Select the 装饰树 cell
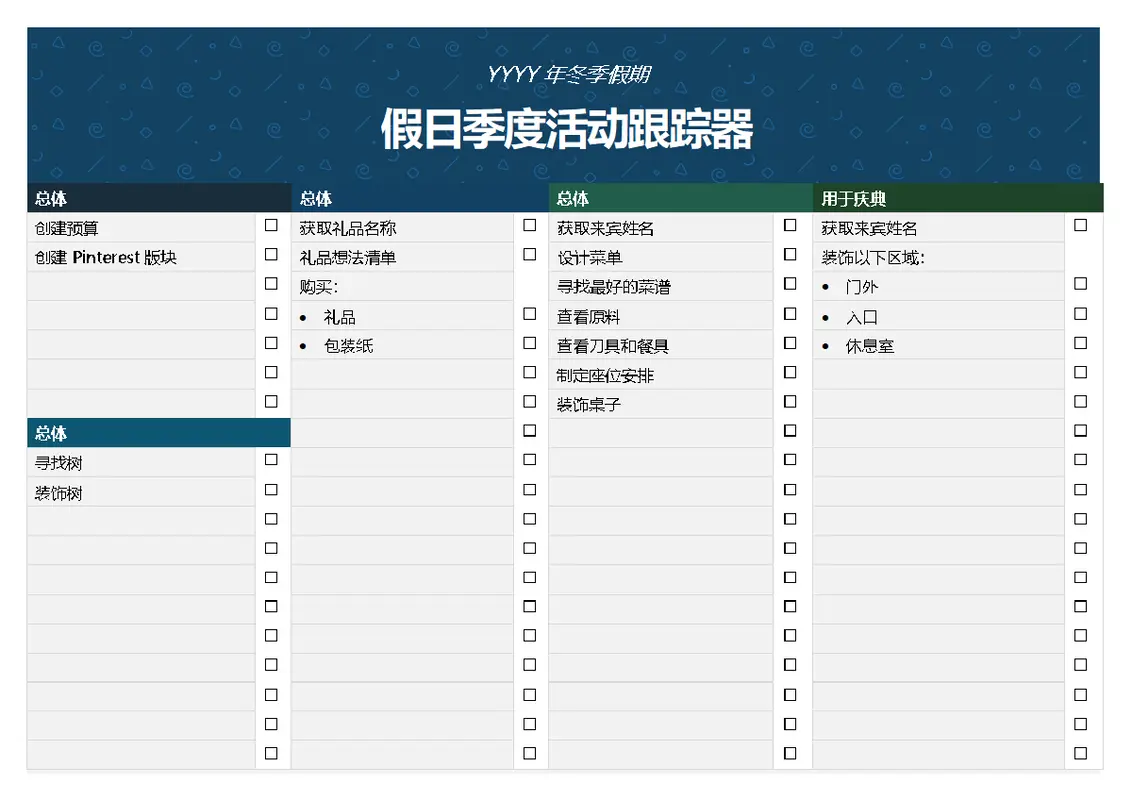Image resolution: width=1132 pixels, height=800 pixels. [142, 492]
